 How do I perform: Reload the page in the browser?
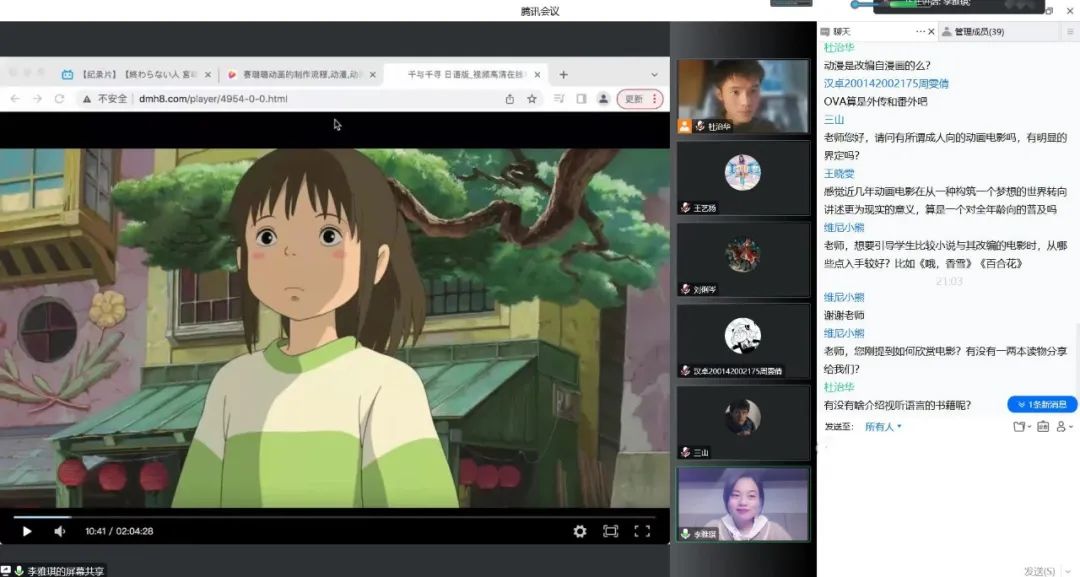click(x=59, y=99)
